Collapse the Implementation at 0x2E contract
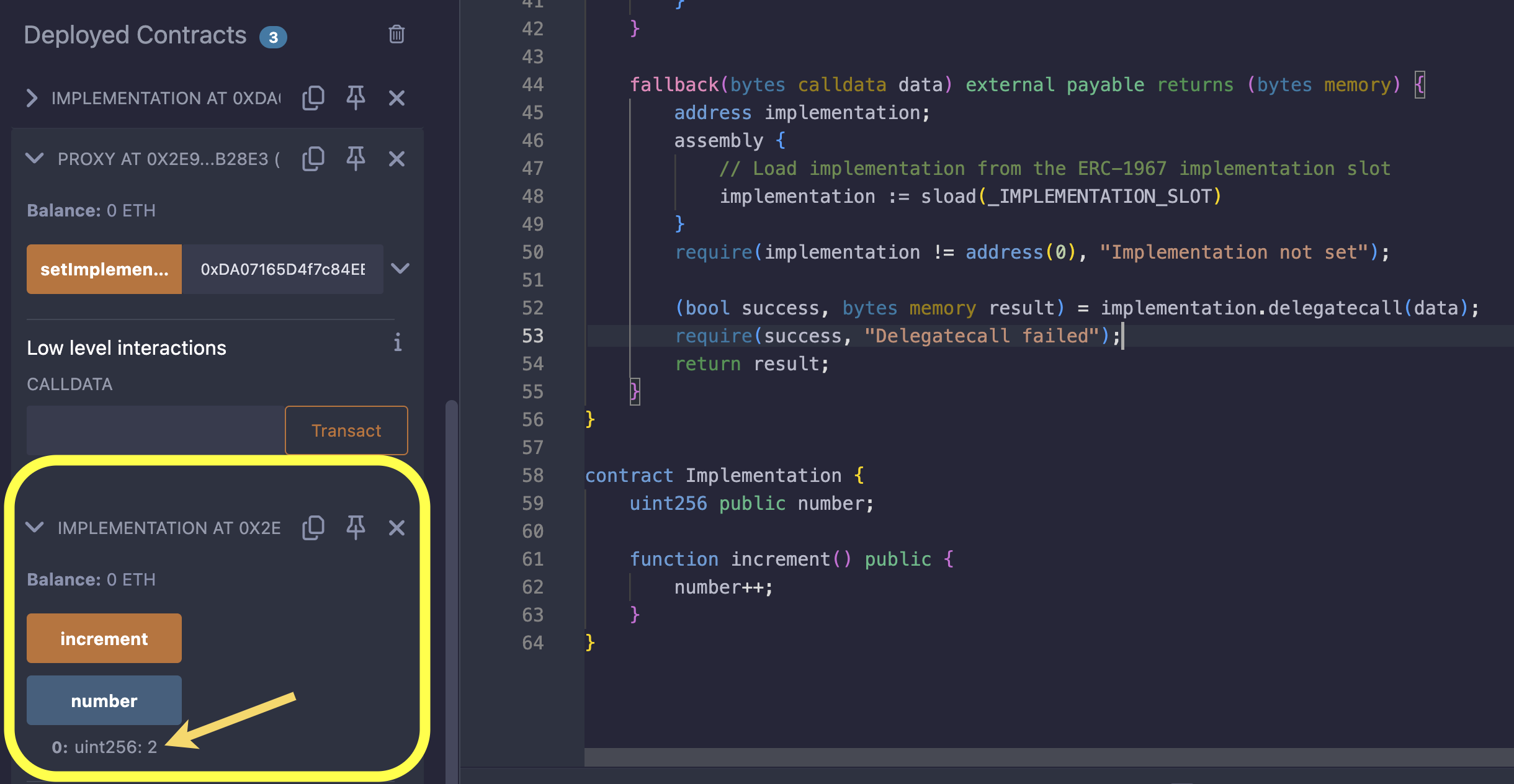Screen dimensions: 1514x784 click(35, 528)
